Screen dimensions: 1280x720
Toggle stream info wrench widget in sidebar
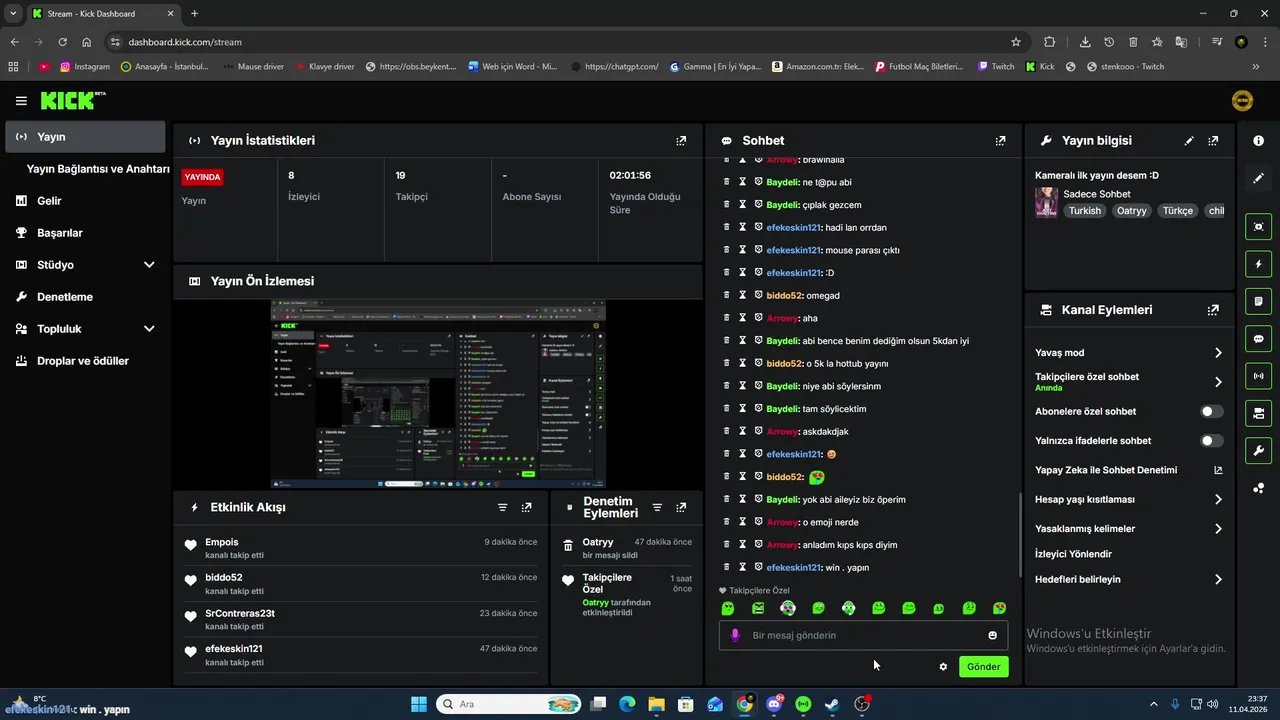coord(1259,450)
